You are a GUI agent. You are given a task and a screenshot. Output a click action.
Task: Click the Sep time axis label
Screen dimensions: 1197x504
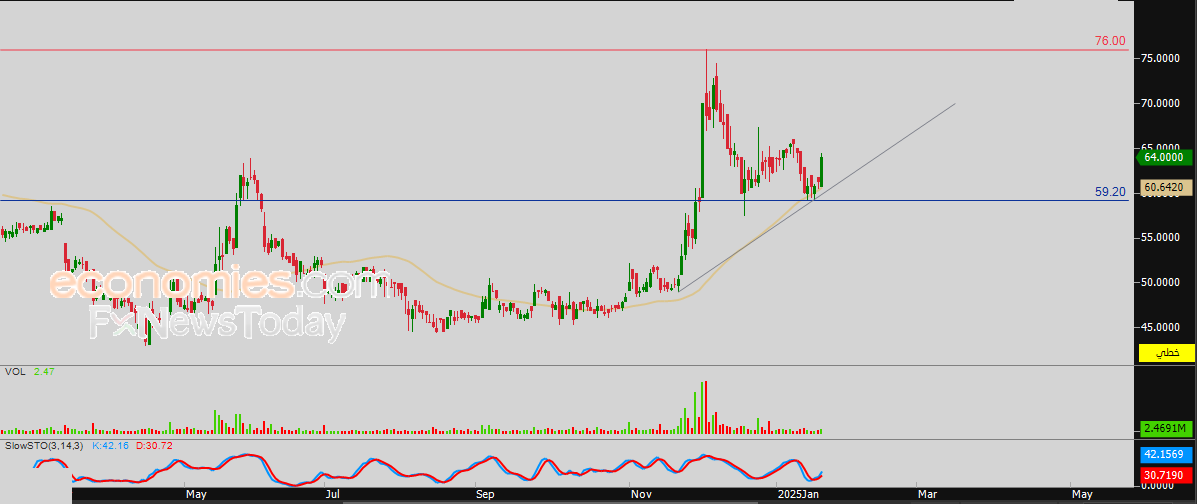(x=485, y=495)
